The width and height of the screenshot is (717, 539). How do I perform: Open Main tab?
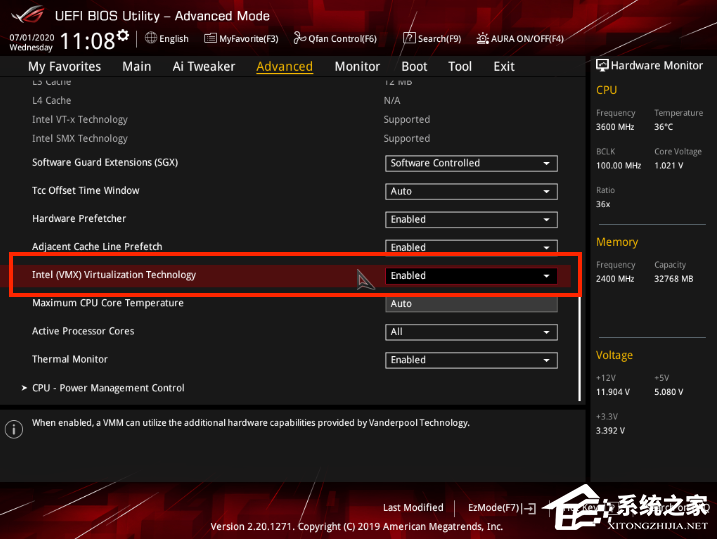[x=137, y=67]
